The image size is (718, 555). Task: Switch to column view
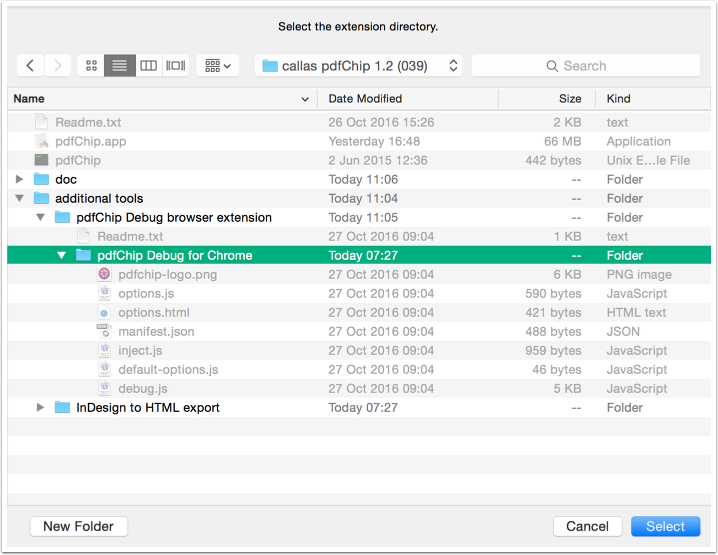(148, 66)
